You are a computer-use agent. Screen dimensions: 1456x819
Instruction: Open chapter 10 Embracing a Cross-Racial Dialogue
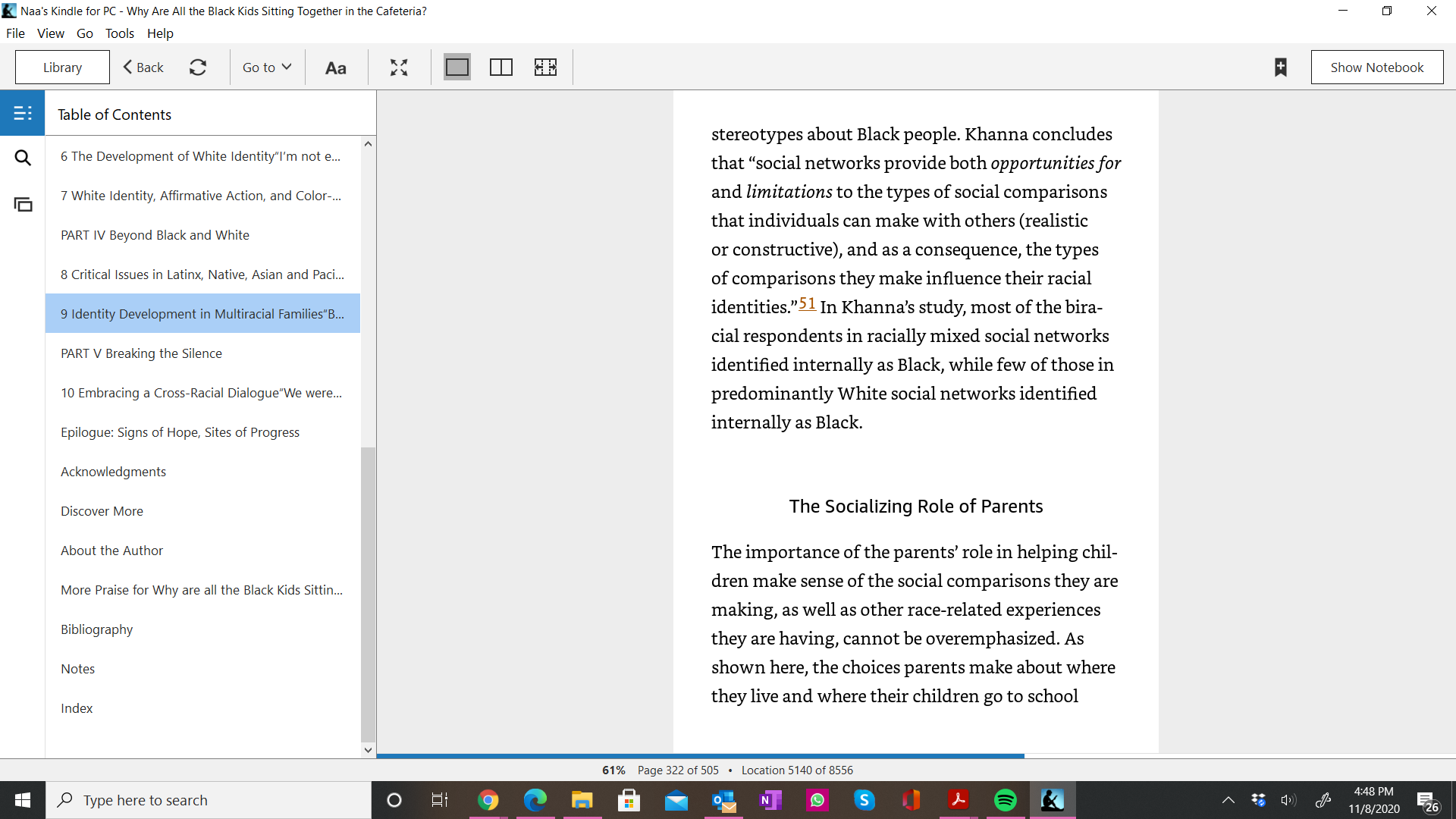202,393
